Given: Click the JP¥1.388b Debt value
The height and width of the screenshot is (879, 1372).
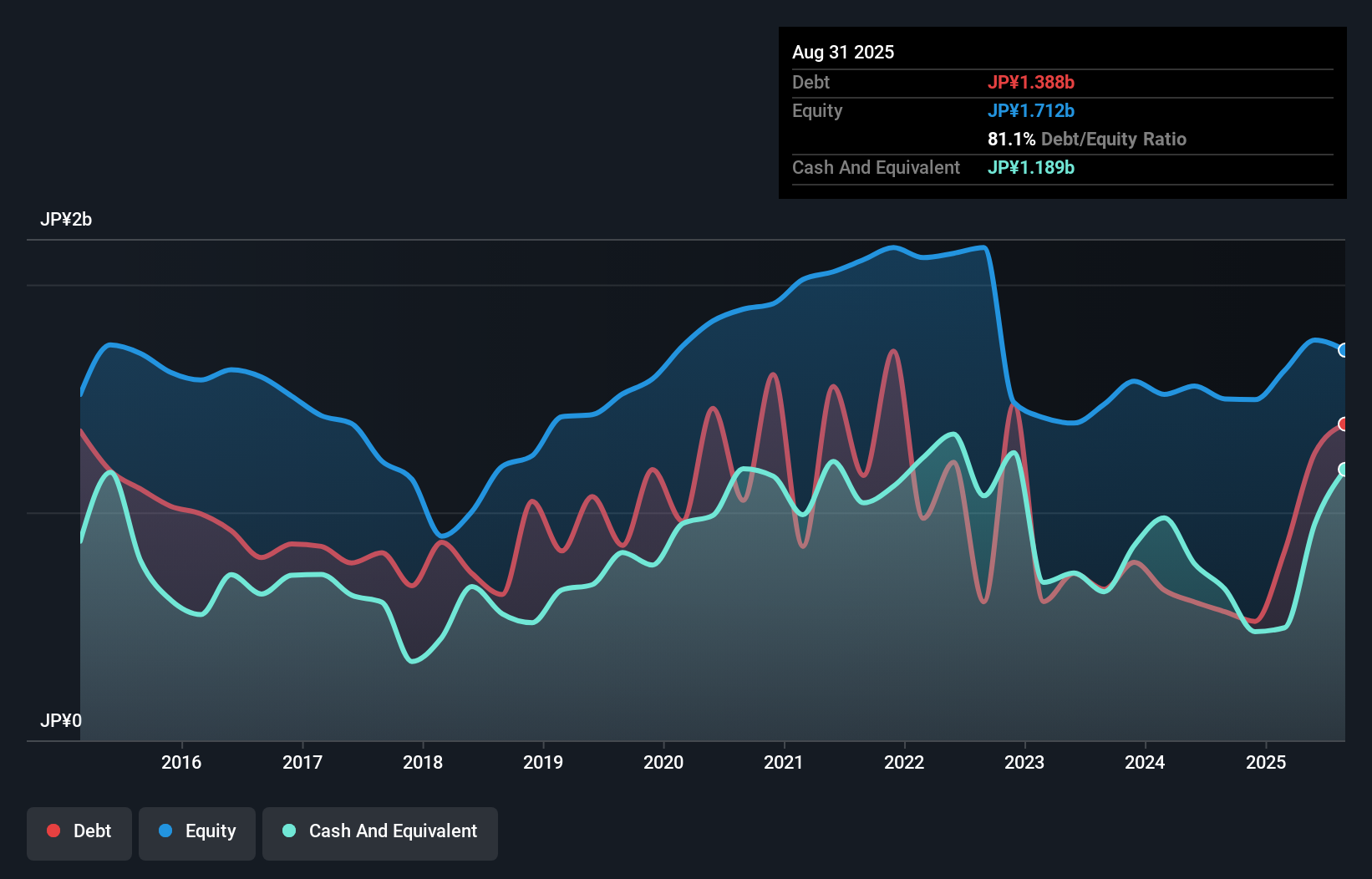Looking at the screenshot, I should (x=1032, y=82).
